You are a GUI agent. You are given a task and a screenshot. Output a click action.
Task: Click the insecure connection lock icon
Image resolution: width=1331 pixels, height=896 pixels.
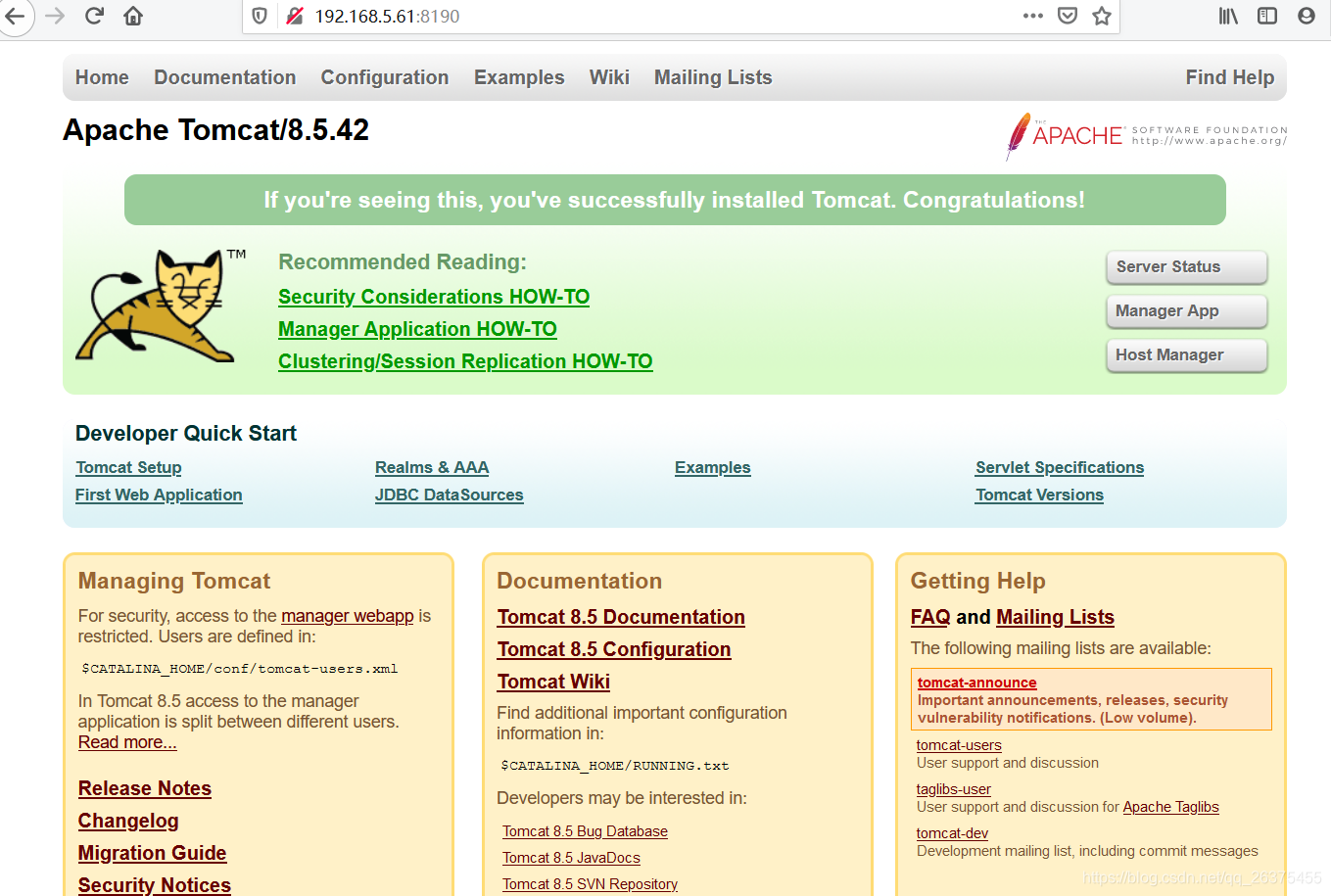point(294,16)
